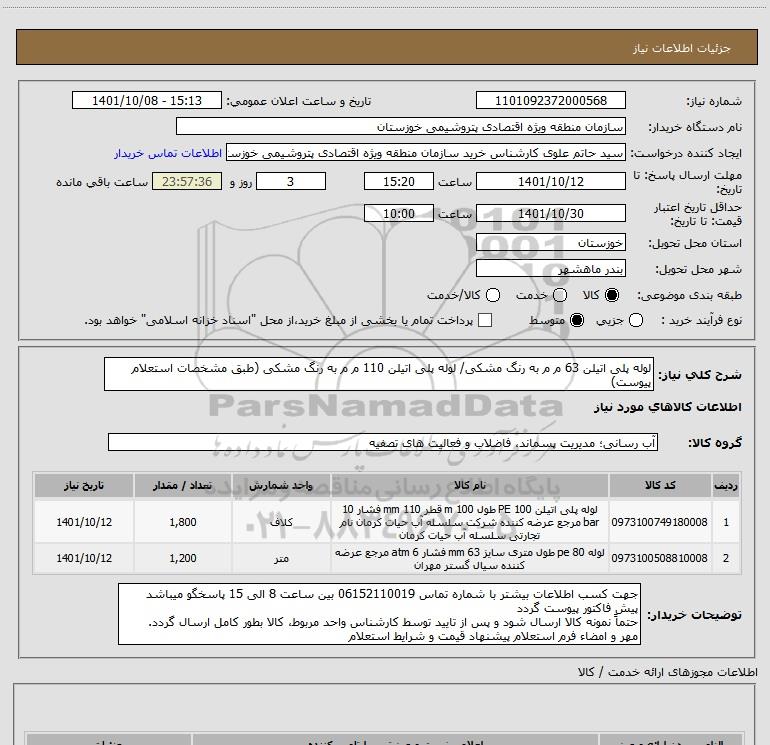Click quantity cell 1,200

click(x=183, y=558)
